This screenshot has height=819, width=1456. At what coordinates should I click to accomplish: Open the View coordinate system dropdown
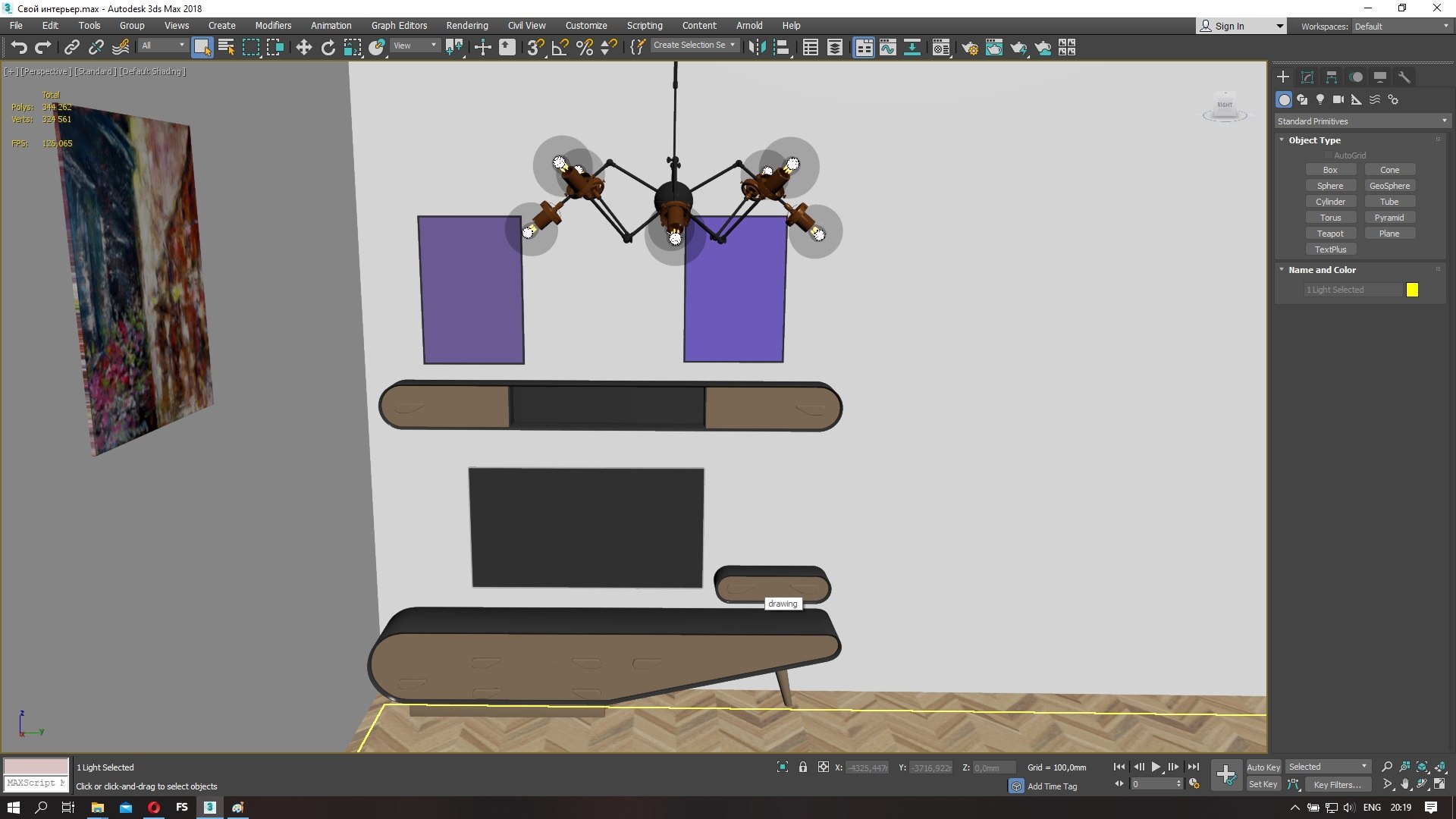tap(415, 45)
